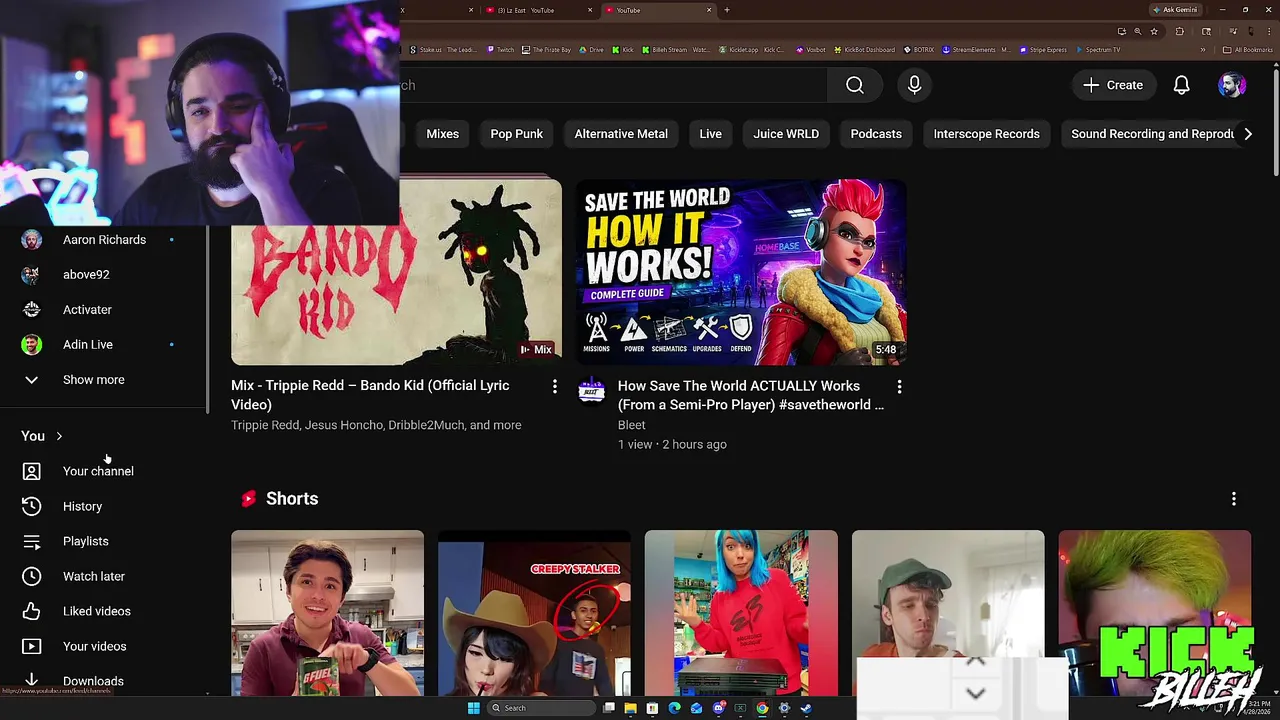Open the Spectrum TV bookmark

pyautogui.click(x=1098, y=50)
